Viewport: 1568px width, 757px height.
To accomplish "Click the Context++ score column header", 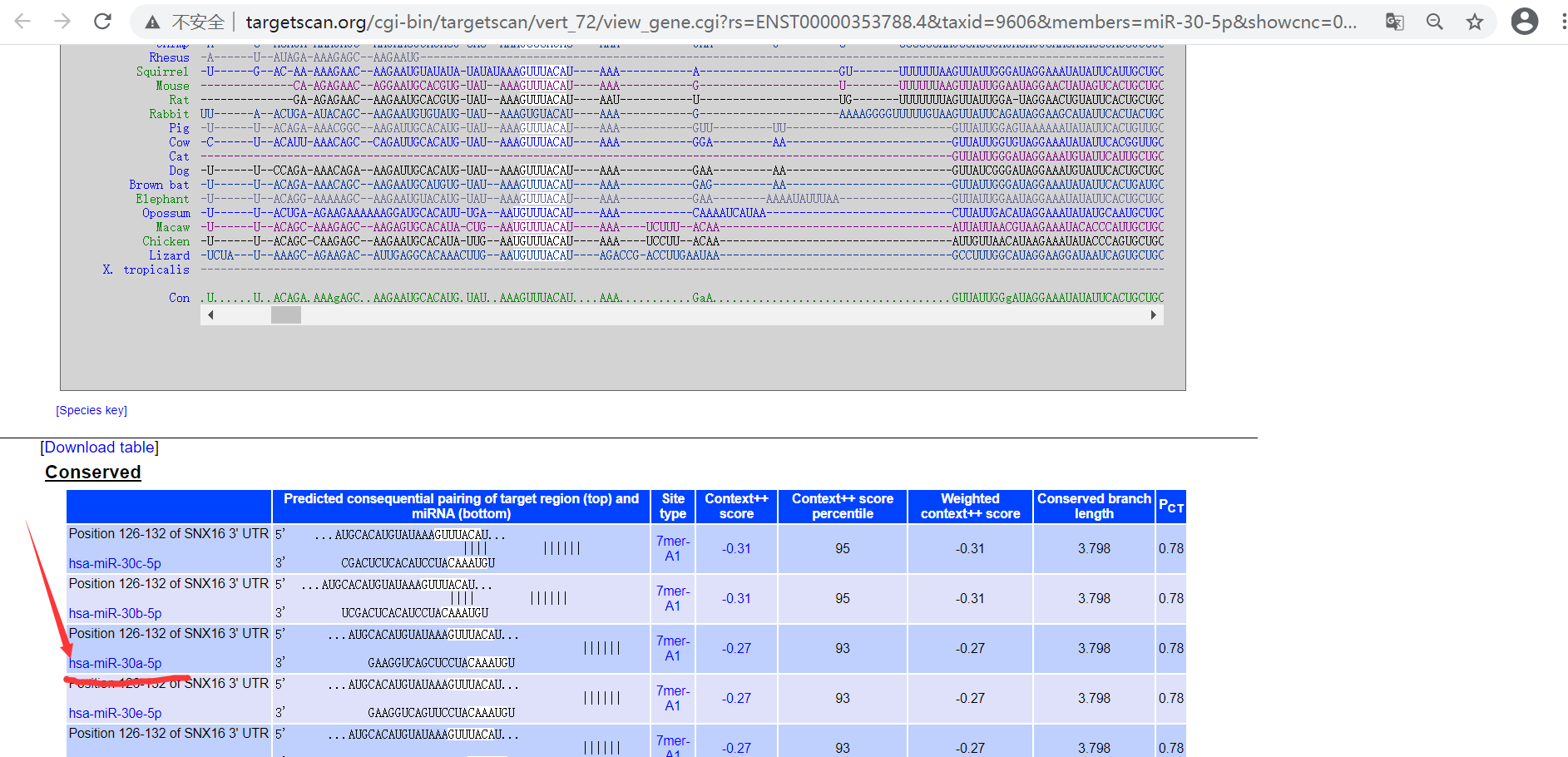I will (x=736, y=507).
